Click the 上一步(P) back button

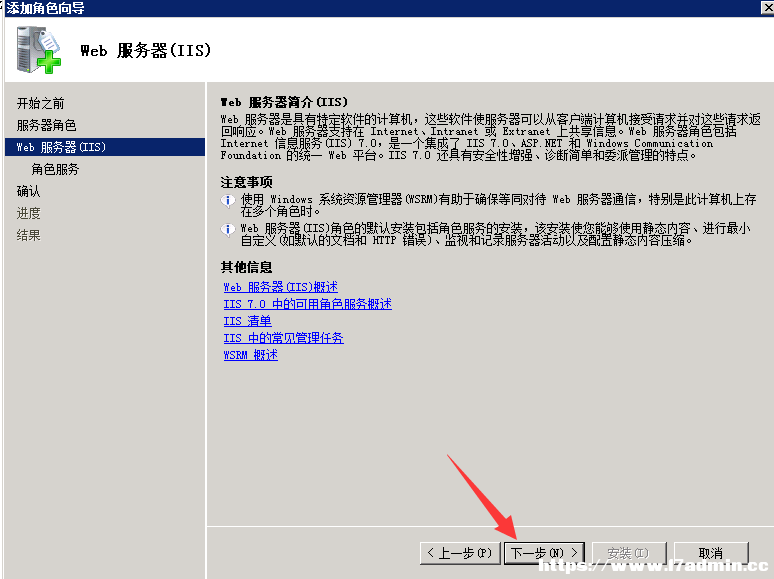tap(460, 553)
